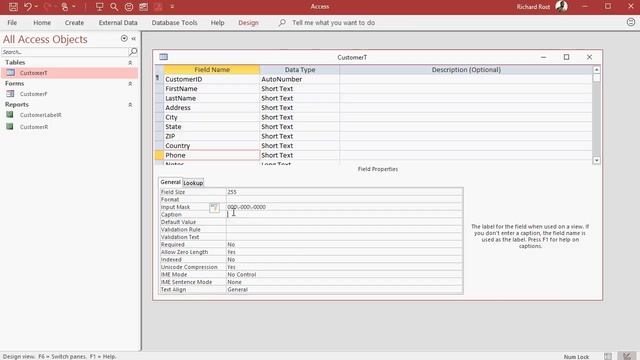Viewport: 640px width, 360px height.
Task: Click the form view icon in Quick Access
Action: point(143,7)
